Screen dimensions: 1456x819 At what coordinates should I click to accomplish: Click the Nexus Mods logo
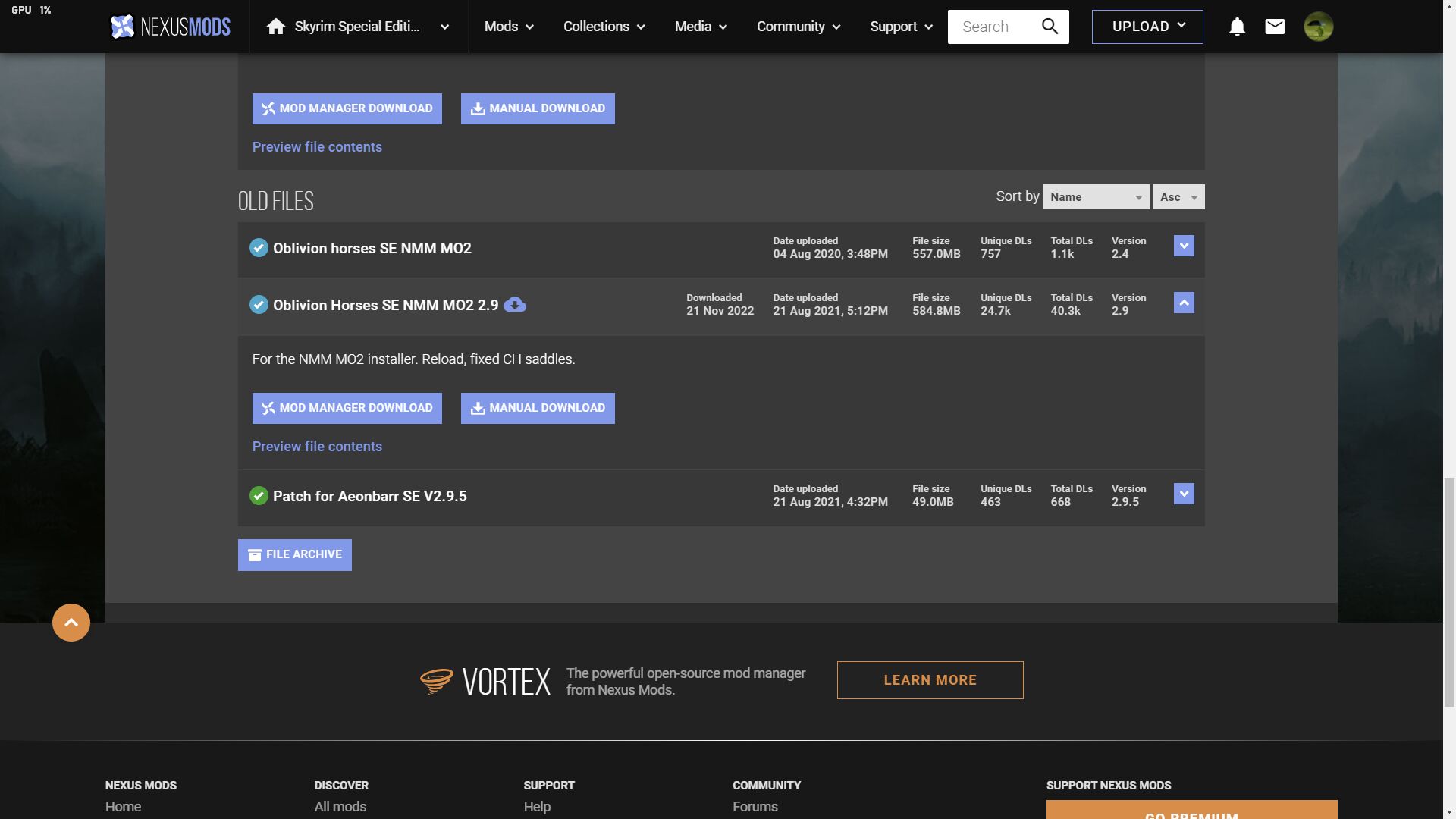pos(170,27)
